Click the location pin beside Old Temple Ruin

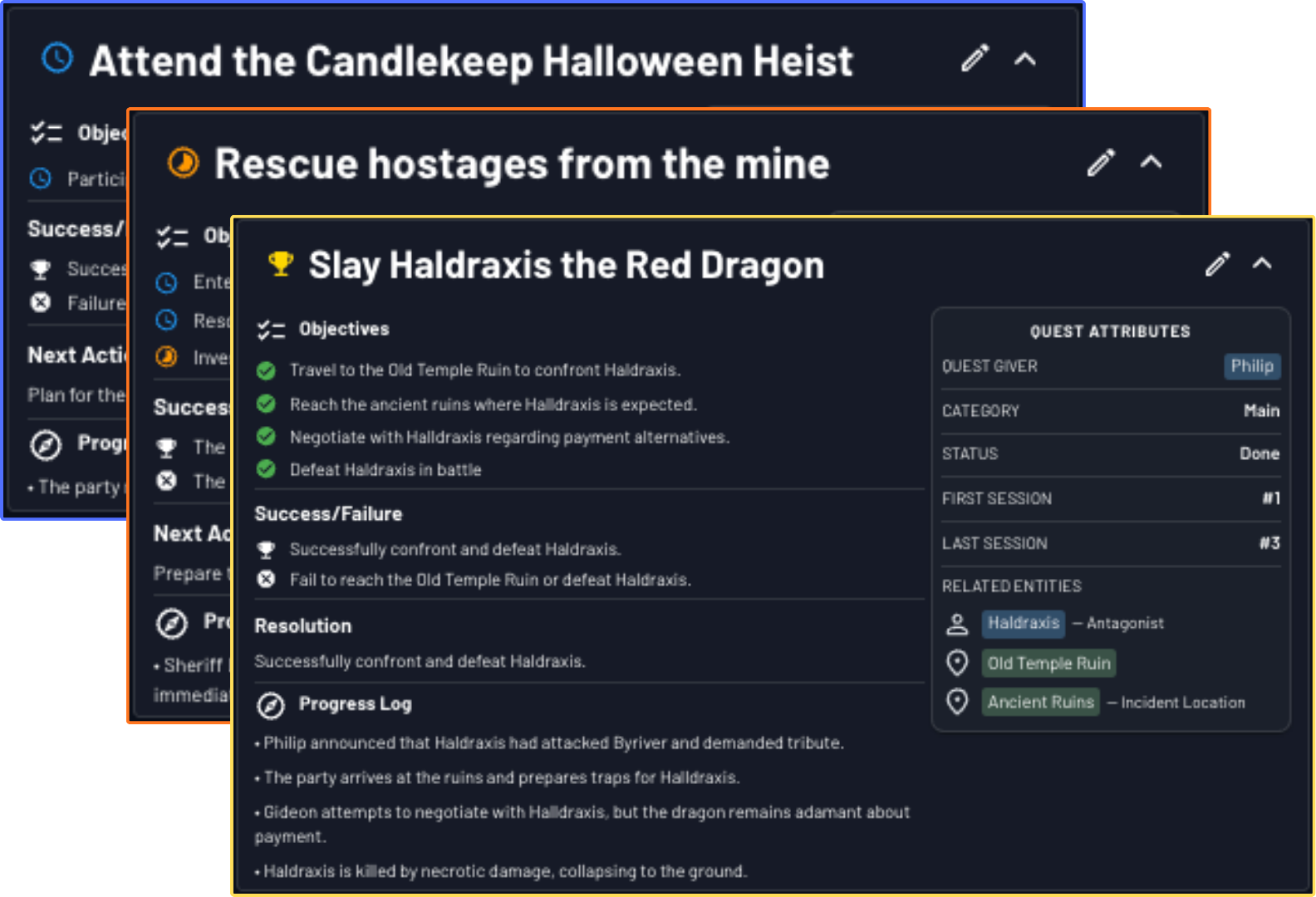[958, 662]
